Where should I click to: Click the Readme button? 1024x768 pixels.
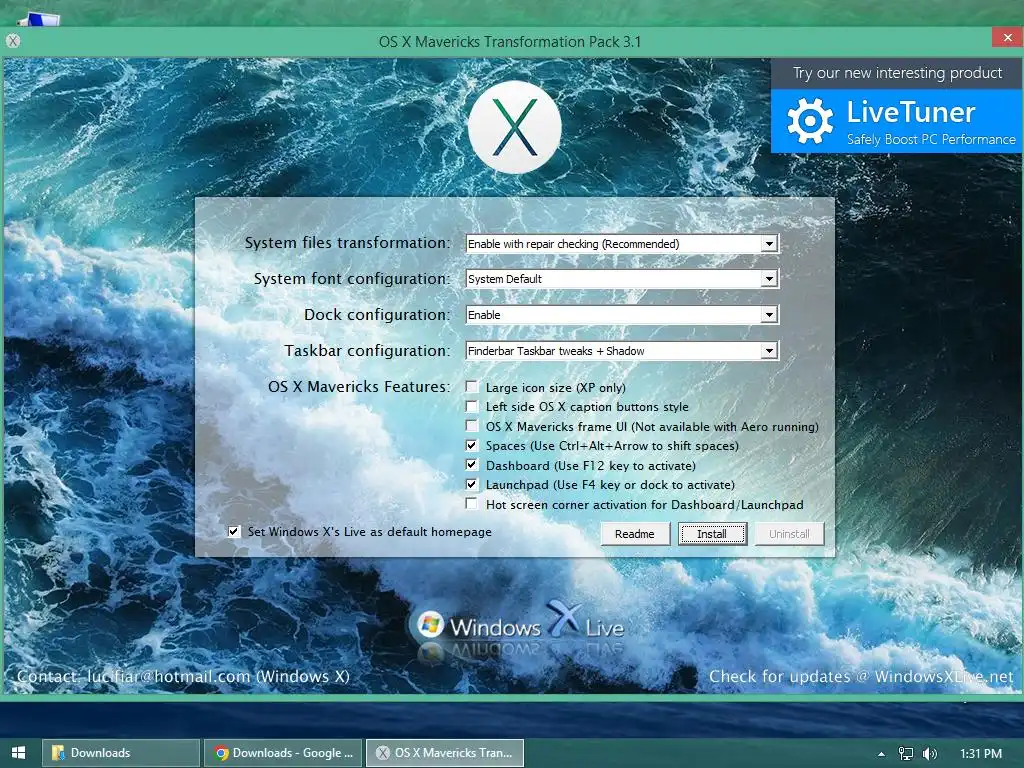(x=635, y=534)
